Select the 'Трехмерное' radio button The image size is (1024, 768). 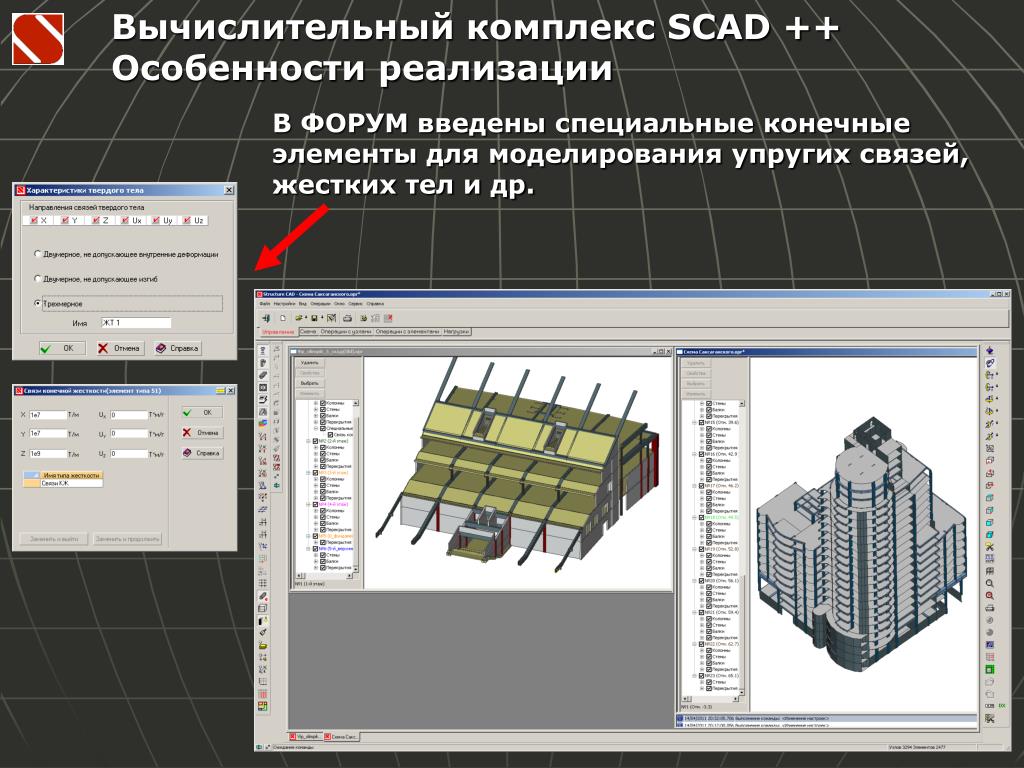(x=37, y=304)
